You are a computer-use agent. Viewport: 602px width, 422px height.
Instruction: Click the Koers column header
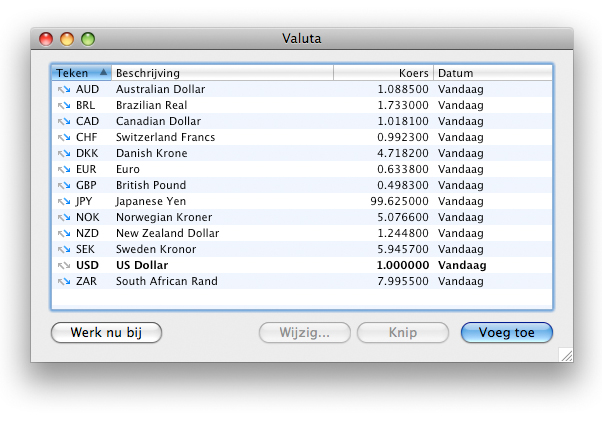384,73
